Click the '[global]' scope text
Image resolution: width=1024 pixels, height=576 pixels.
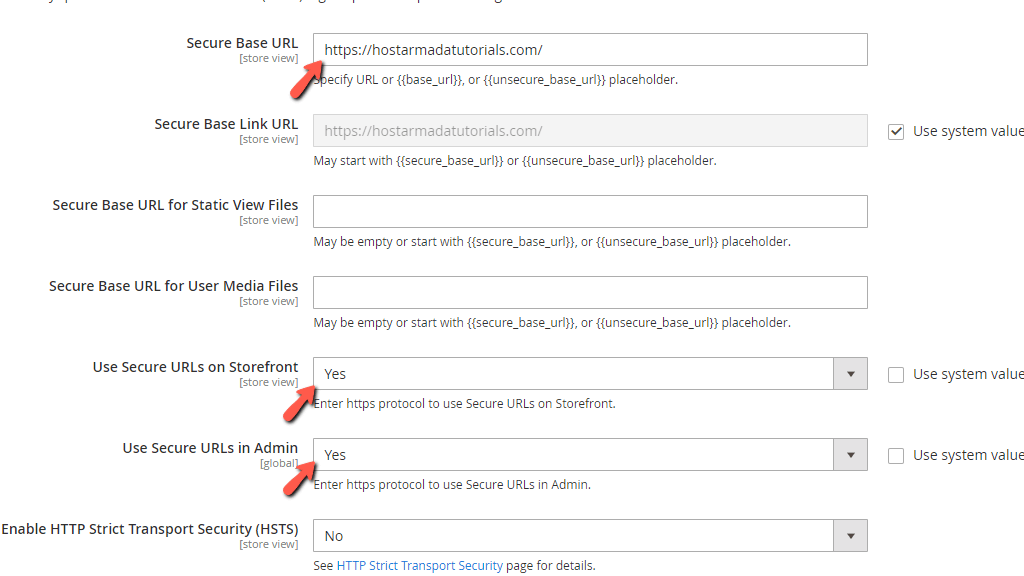(279, 463)
